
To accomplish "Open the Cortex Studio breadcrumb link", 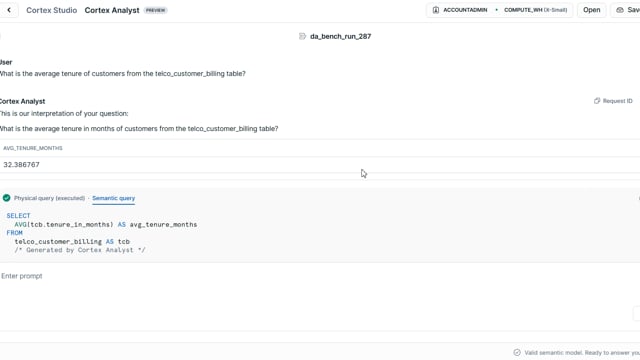I will (51, 10).
